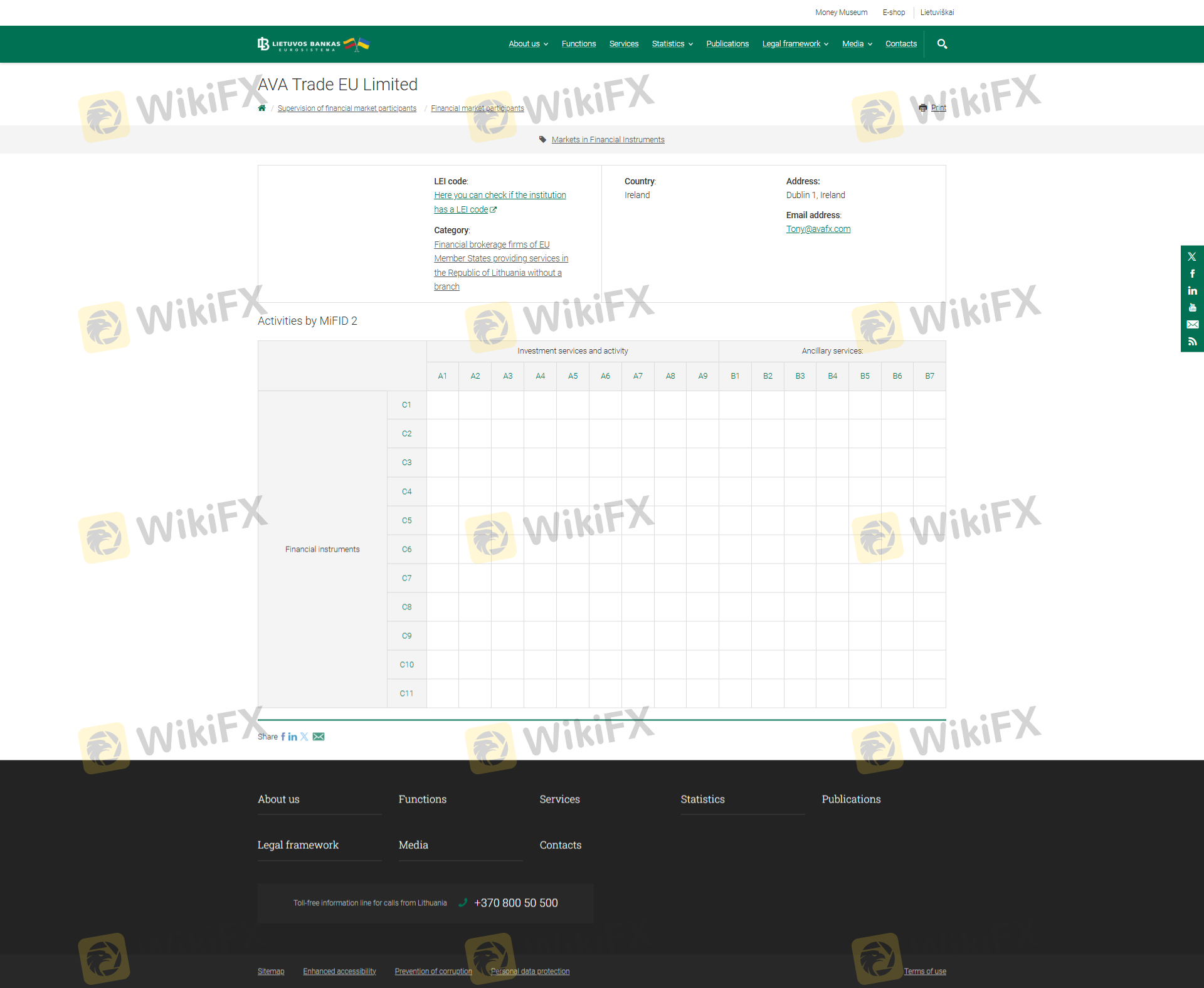The width and height of the screenshot is (1204, 988).
Task: Click the YouTube icon in right sidebar
Action: [x=1192, y=308]
